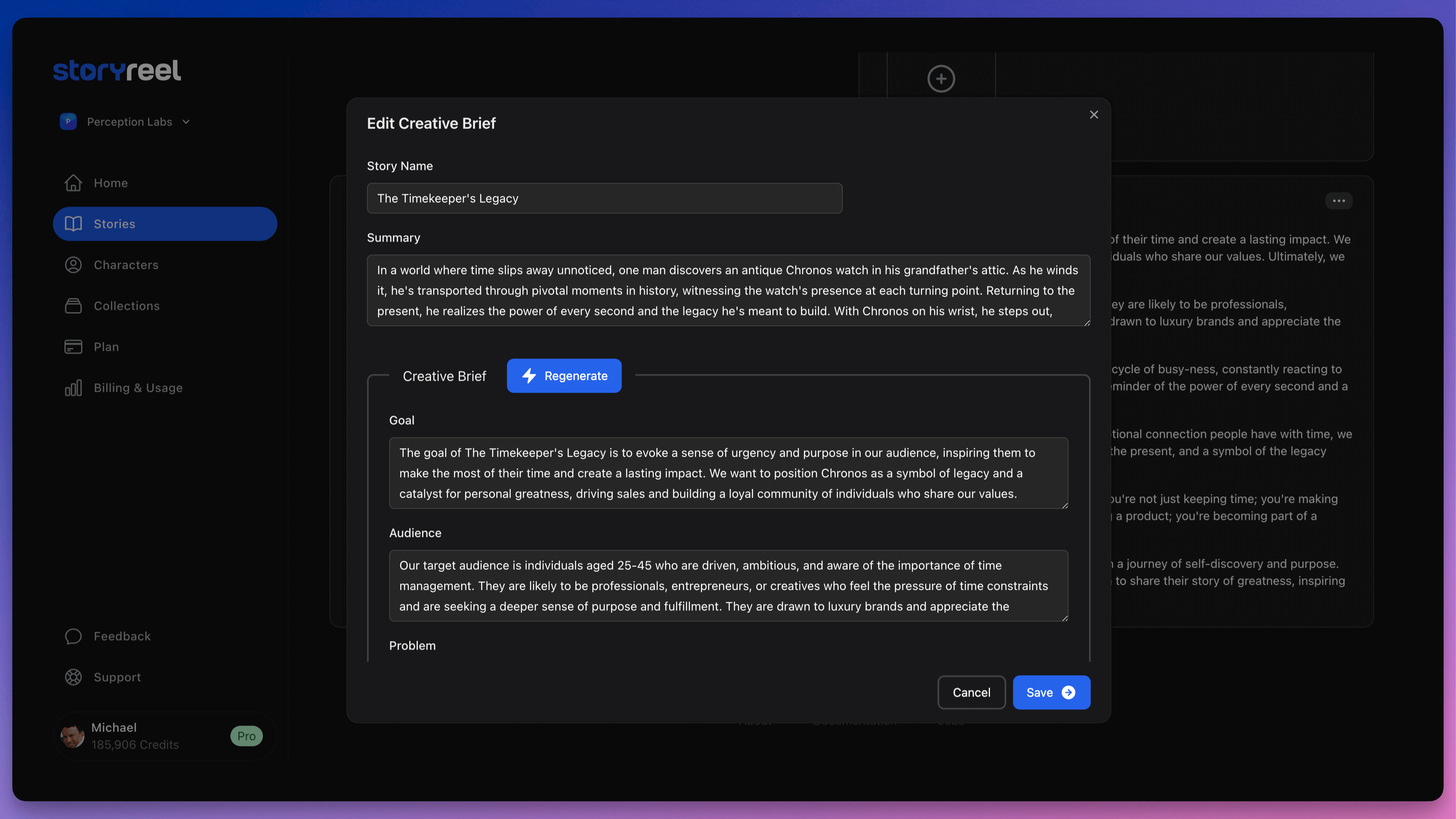The height and width of the screenshot is (819, 1456).
Task: Click the Story Name input field
Action: [x=604, y=198]
